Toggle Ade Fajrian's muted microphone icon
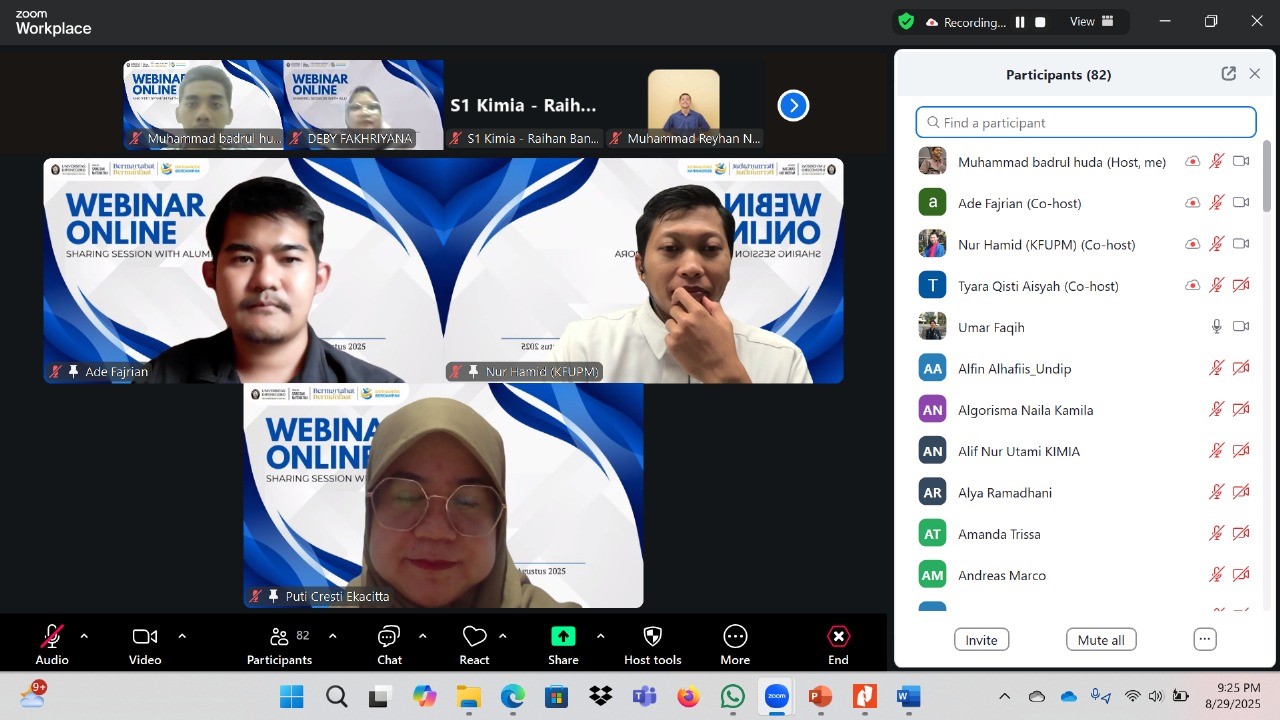The height and width of the screenshot is (720, 1280). coord(1217,202)
